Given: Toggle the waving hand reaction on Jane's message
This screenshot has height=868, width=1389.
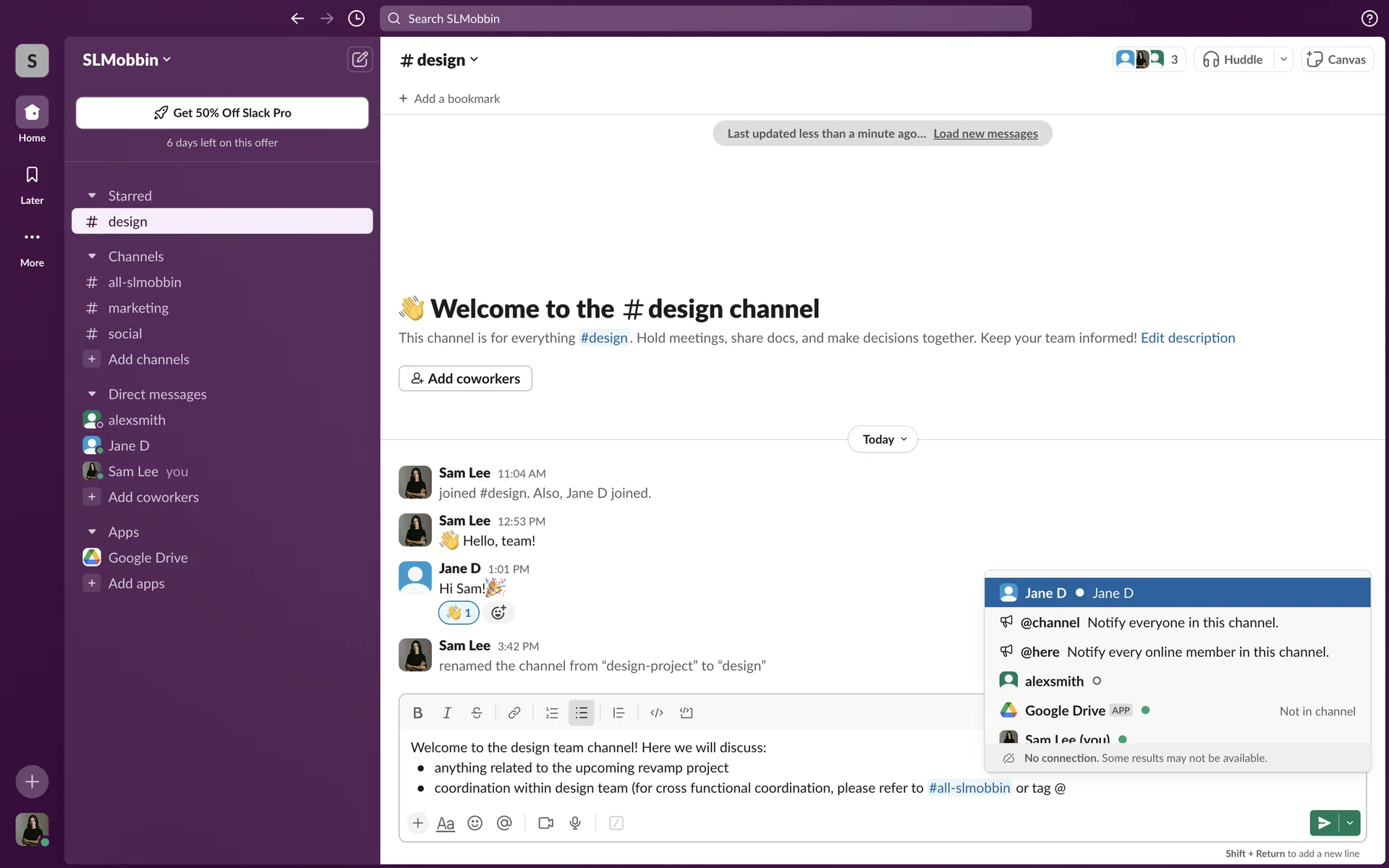Looking at the screenshot, I should [x=459, y=613].
